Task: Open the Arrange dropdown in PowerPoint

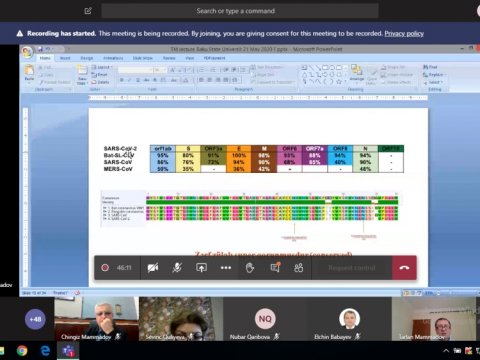Action: (357, 73)
